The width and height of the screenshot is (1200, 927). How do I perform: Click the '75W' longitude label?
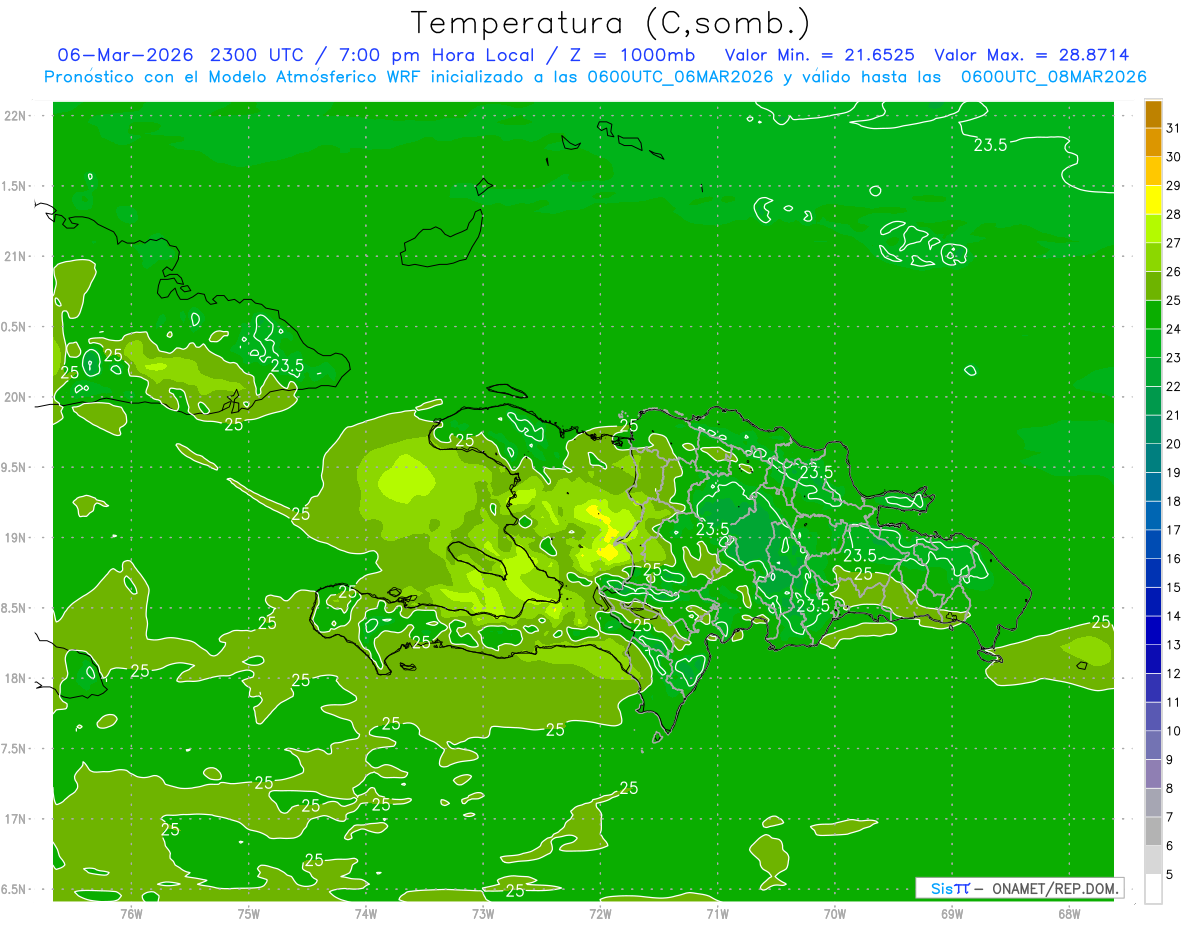click(x=248, y=913)
